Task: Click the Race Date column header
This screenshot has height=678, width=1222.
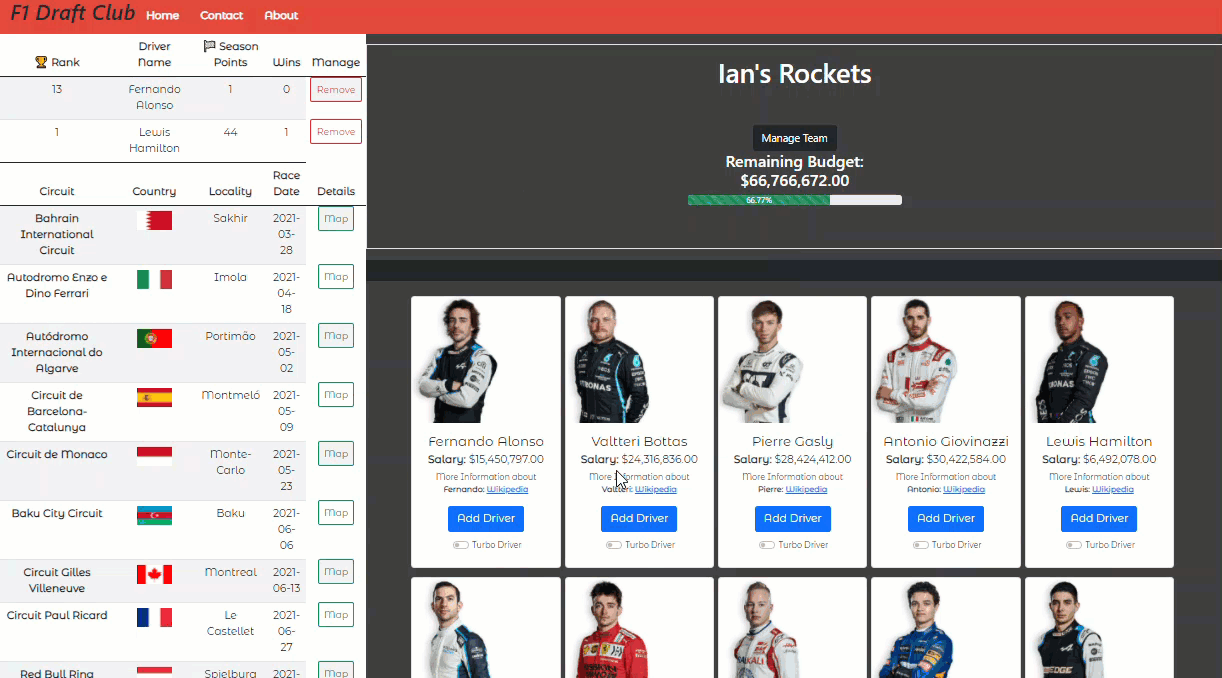Action: click(x=287, y=183)
